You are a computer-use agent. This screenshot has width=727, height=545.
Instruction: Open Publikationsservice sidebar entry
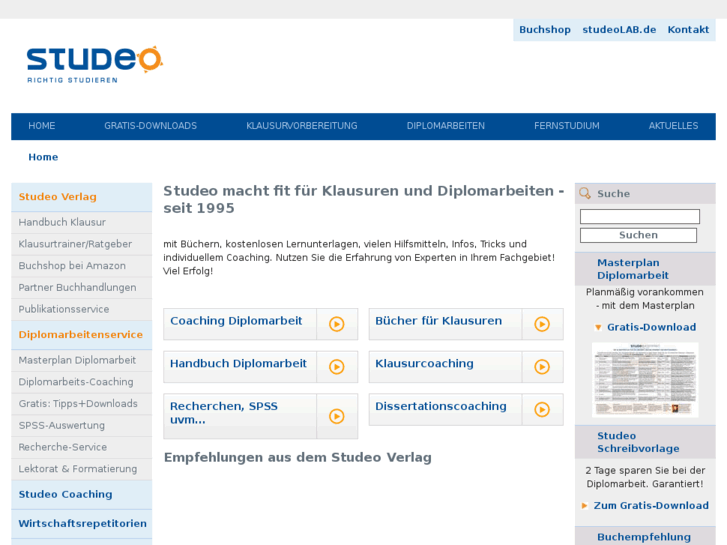point(82,309)
